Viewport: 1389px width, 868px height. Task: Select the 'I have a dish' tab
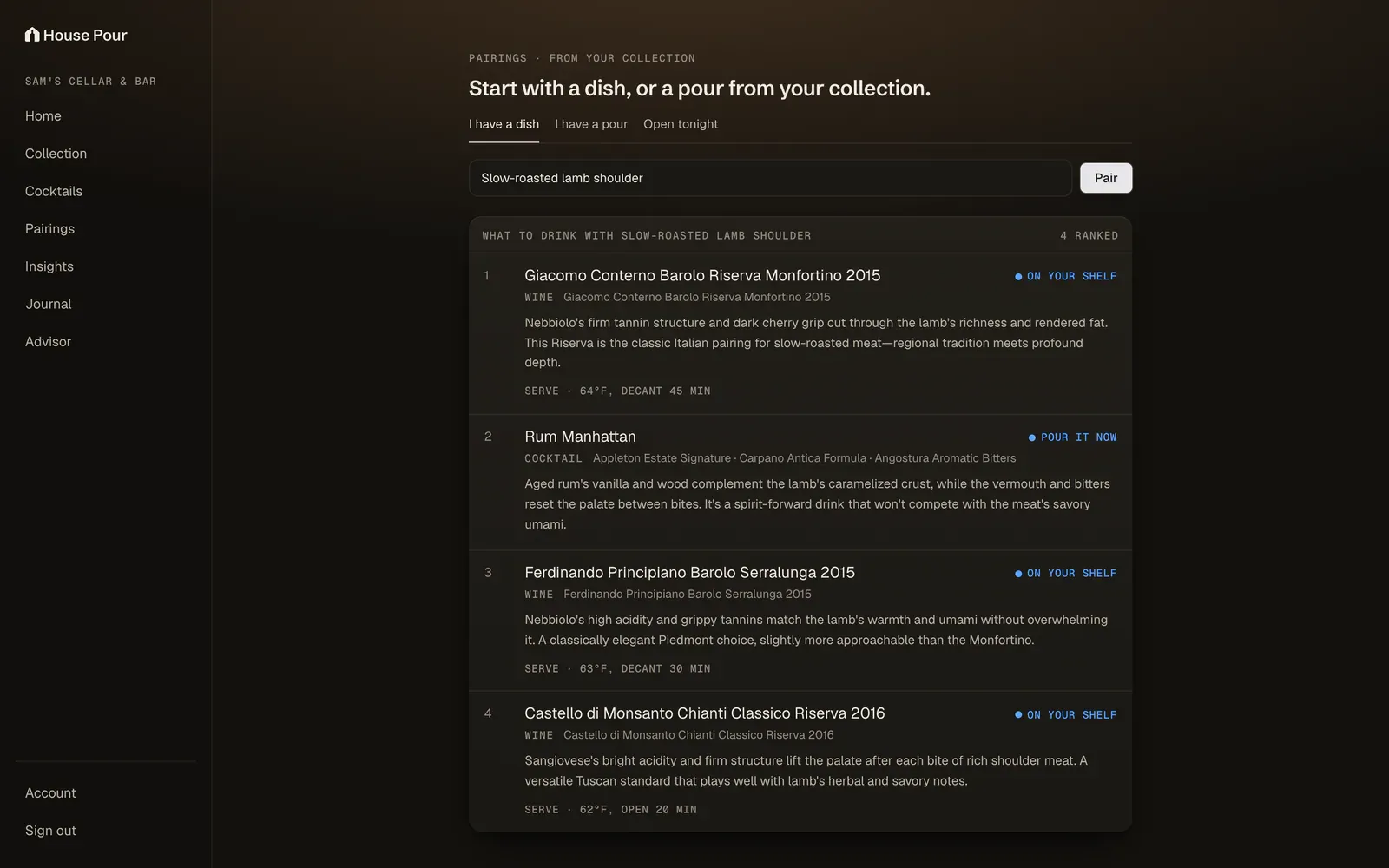(x=504, y=124)
